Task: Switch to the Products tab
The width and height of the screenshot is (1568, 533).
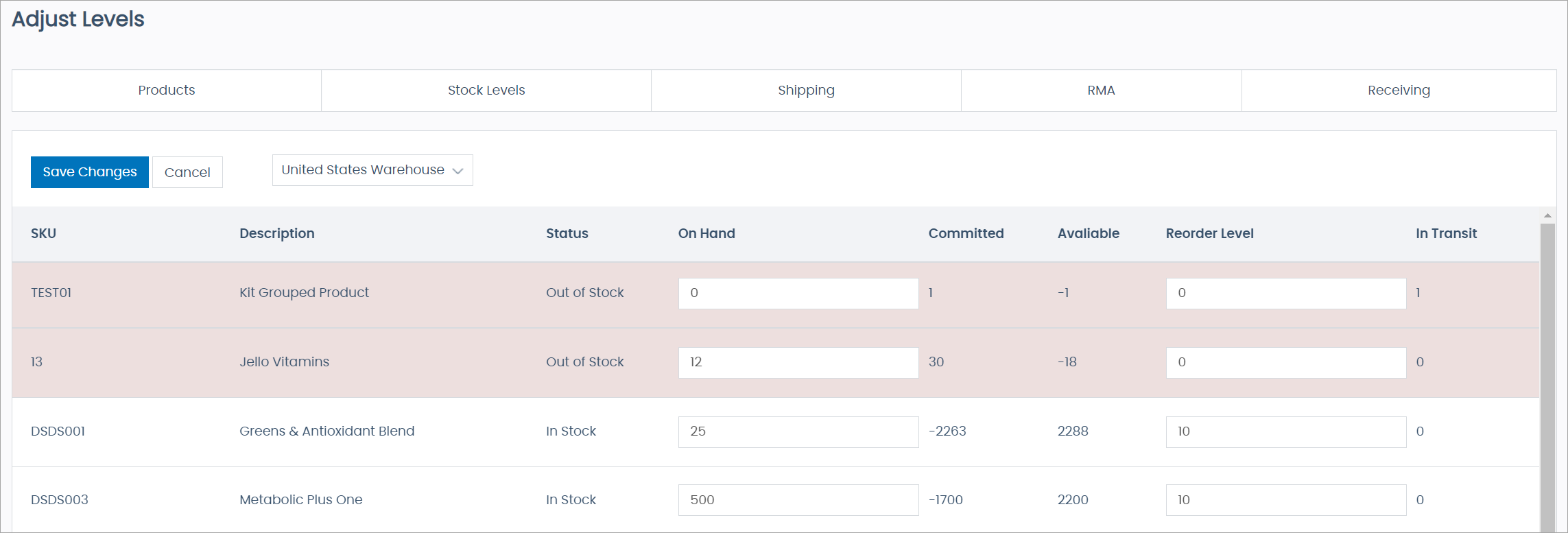Action: coord(166,90)
